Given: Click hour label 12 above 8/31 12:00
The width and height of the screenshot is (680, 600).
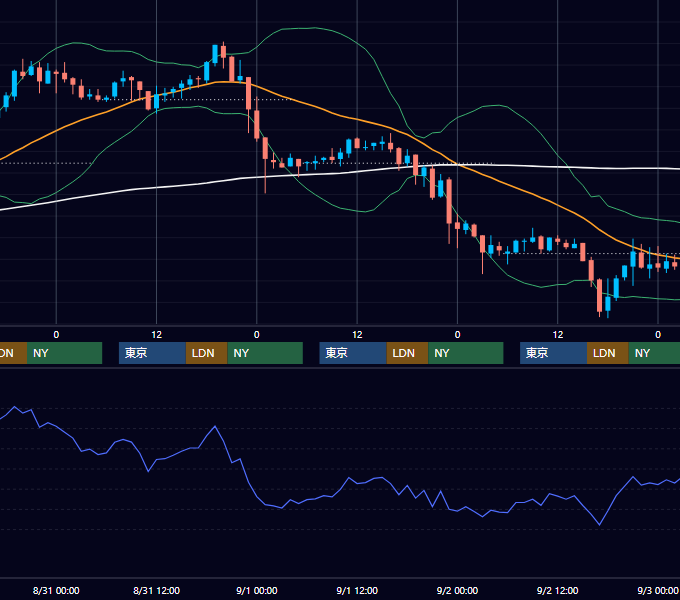Looking at the screenshot, I should click(x=157, y=335).
